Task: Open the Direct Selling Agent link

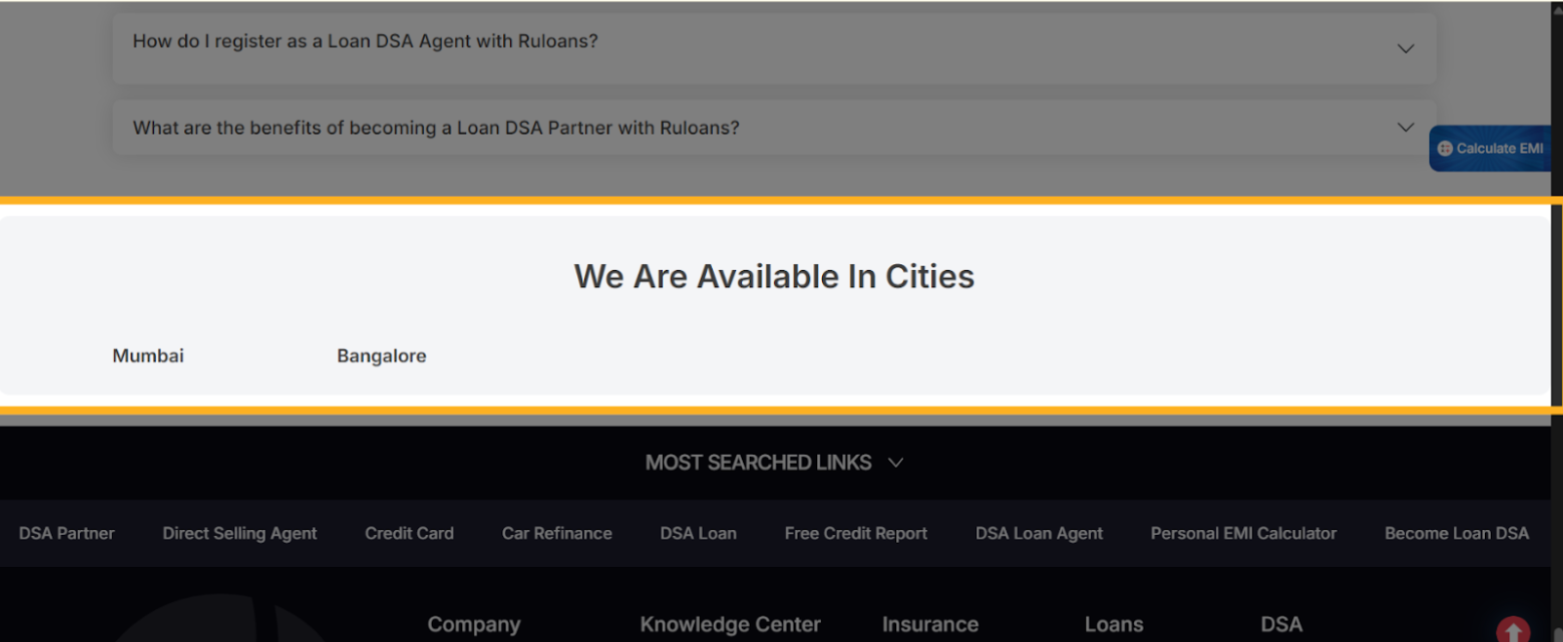Action: tap(240, 534)
